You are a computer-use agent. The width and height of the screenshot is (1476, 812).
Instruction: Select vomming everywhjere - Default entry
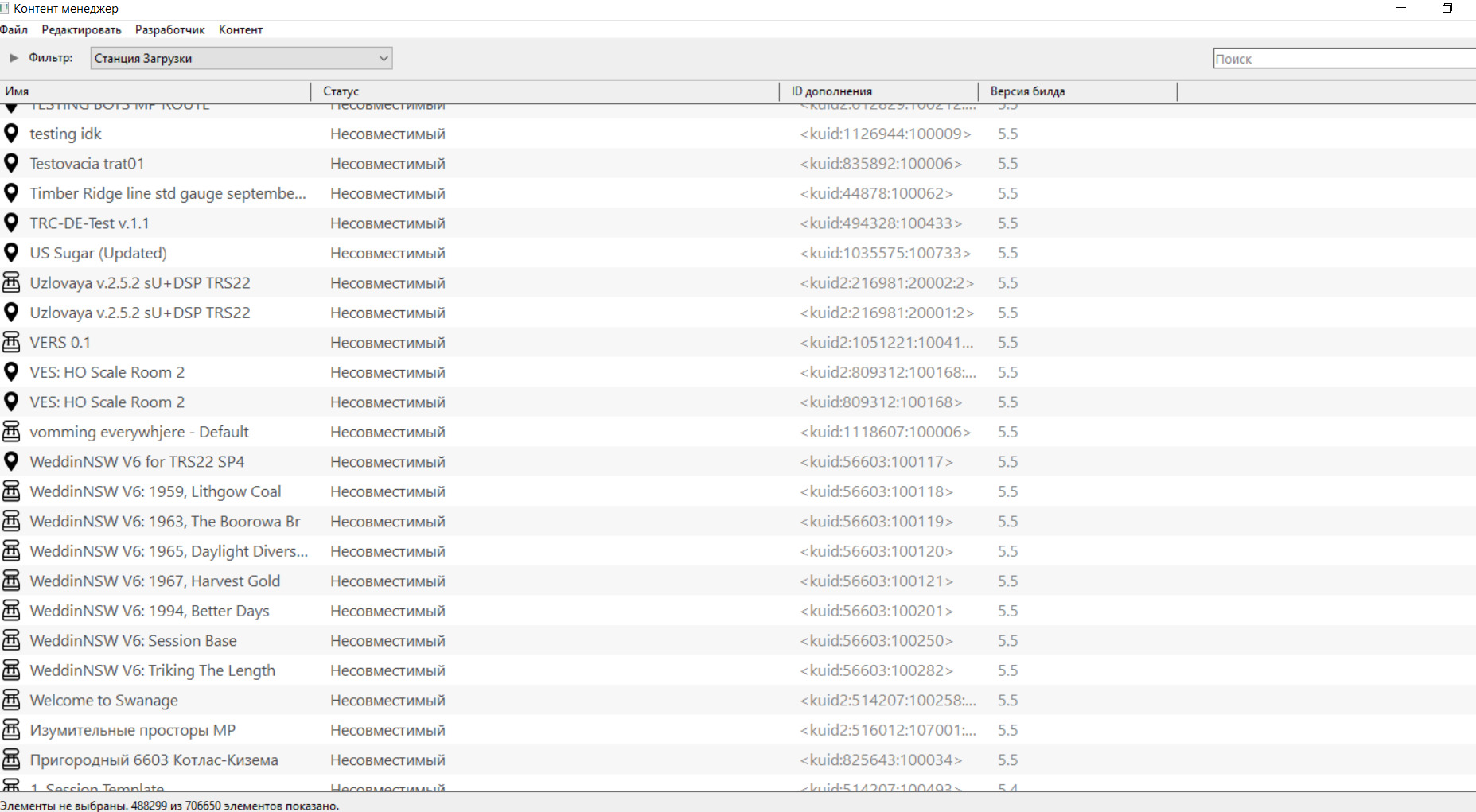(x=139, y=432)
